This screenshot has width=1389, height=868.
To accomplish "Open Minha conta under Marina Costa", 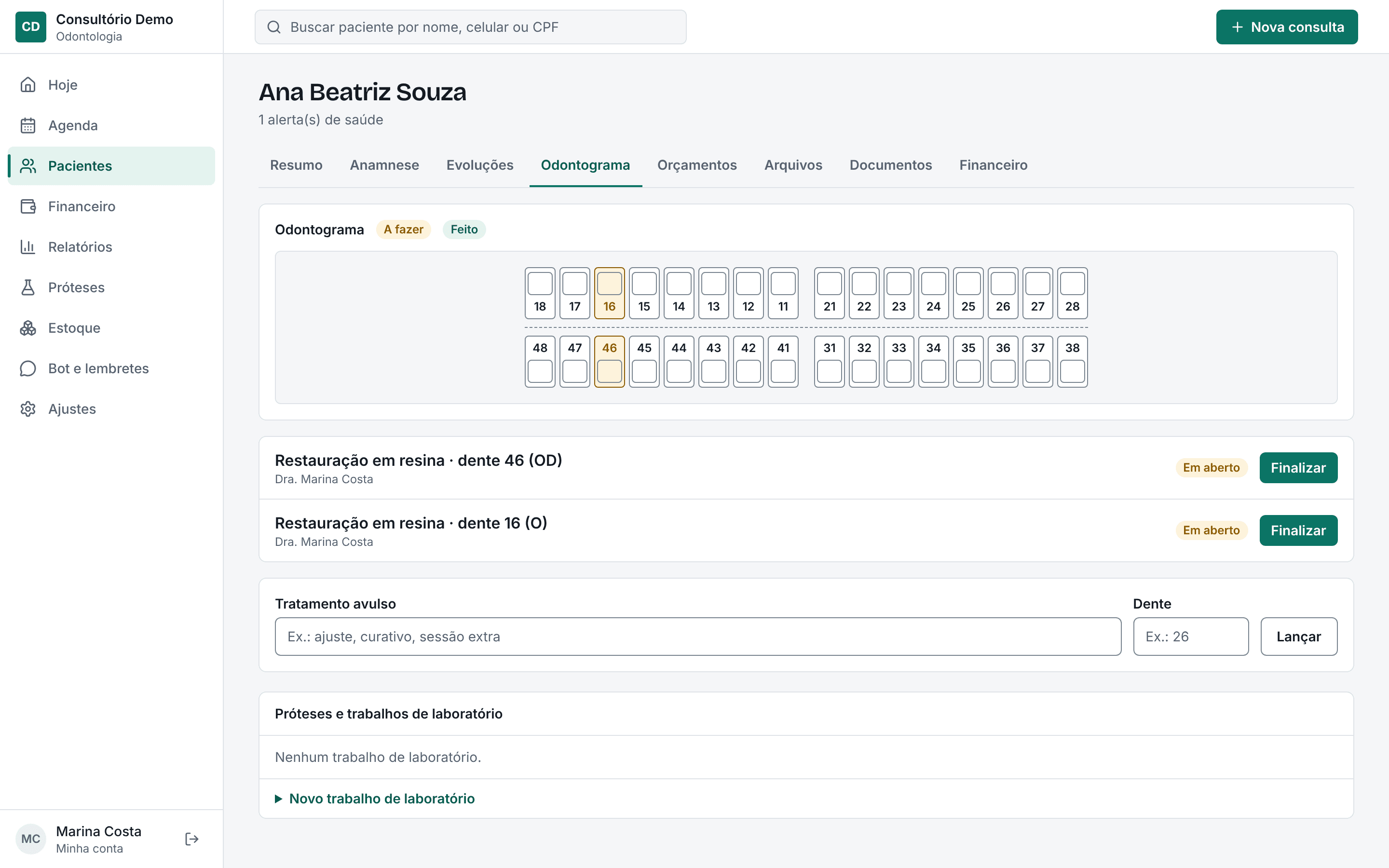I will click(90, 849).
